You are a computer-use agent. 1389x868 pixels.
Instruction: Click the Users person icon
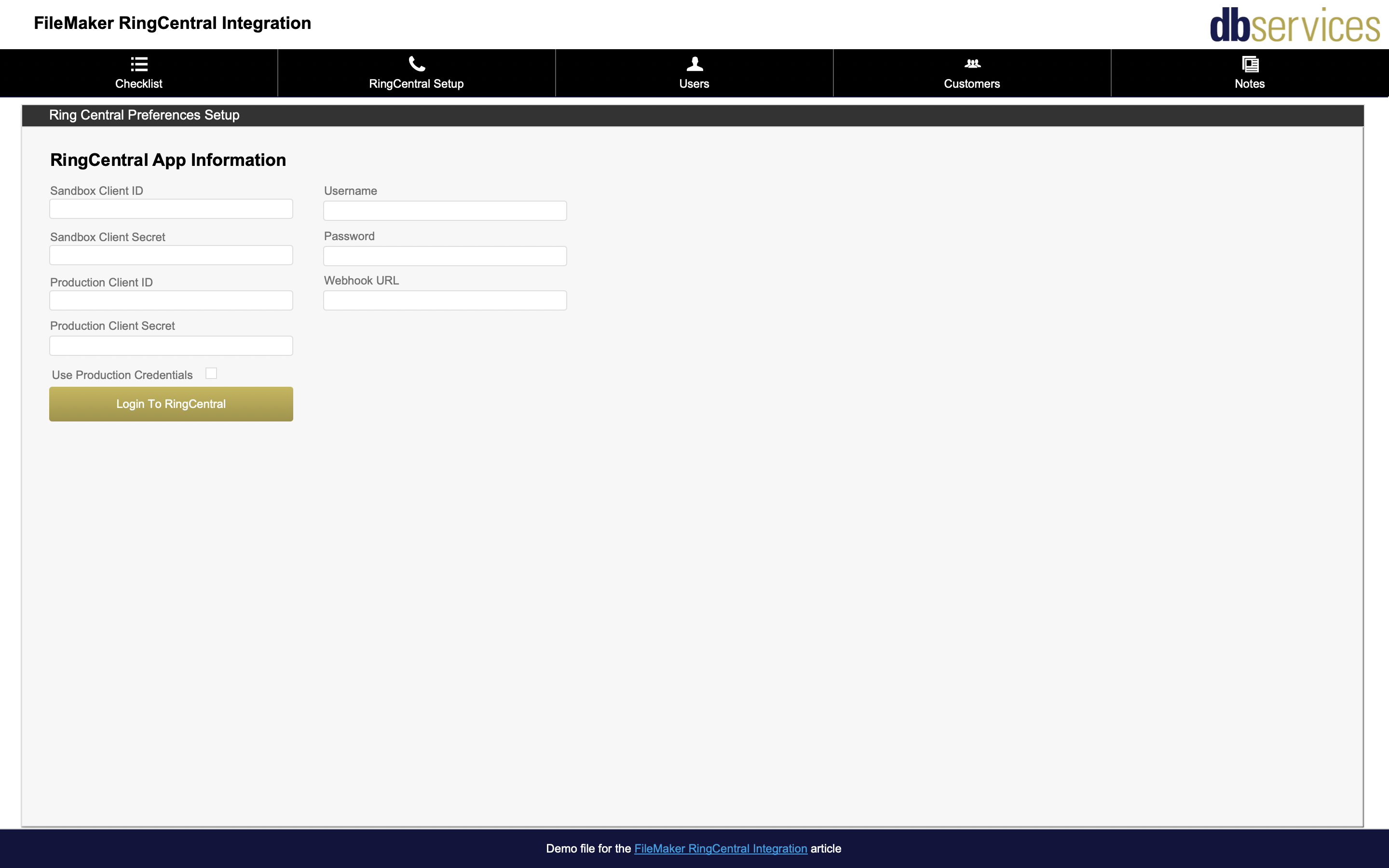(694, 64)
